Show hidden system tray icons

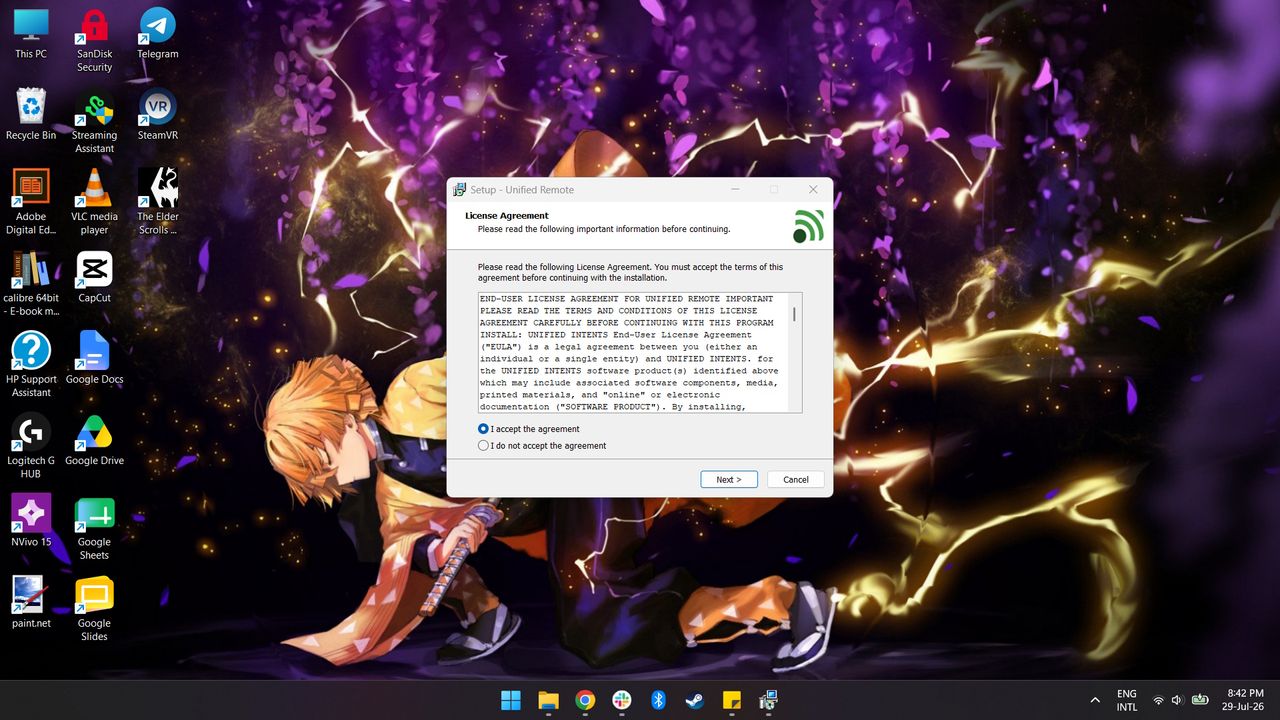[1095, 700]
